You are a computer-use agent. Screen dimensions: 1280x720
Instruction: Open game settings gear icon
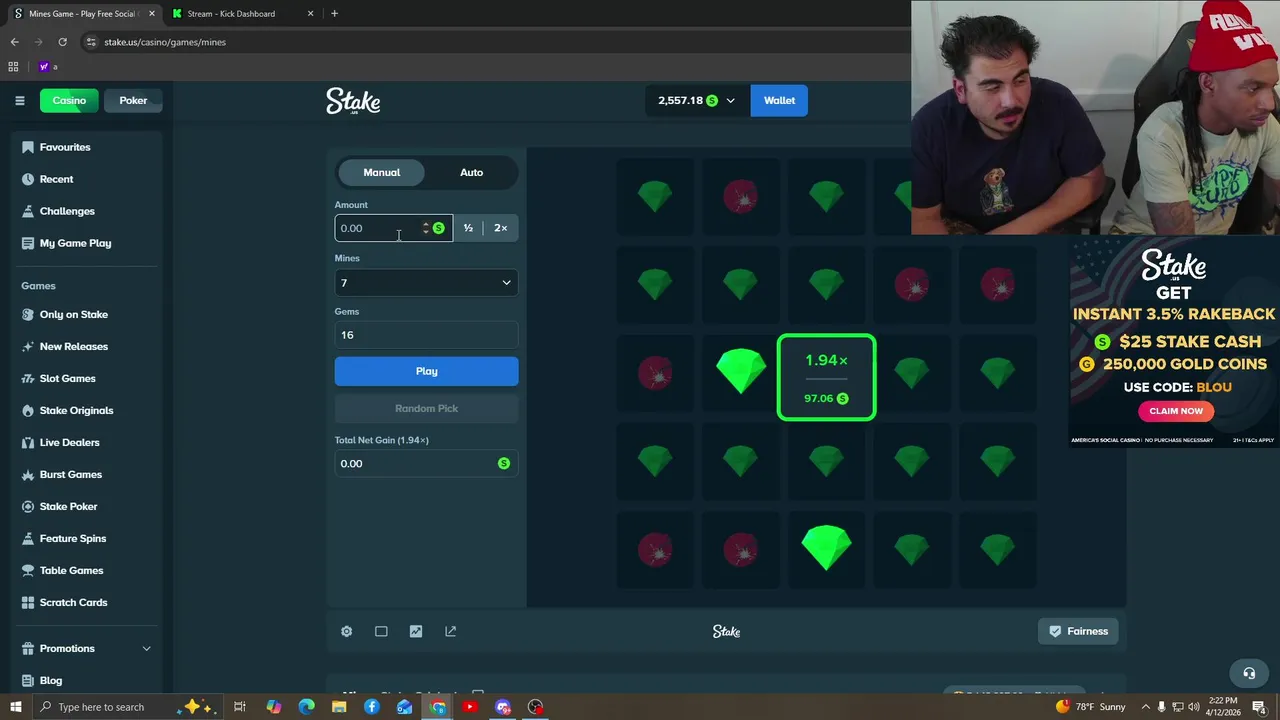point(346,631)
